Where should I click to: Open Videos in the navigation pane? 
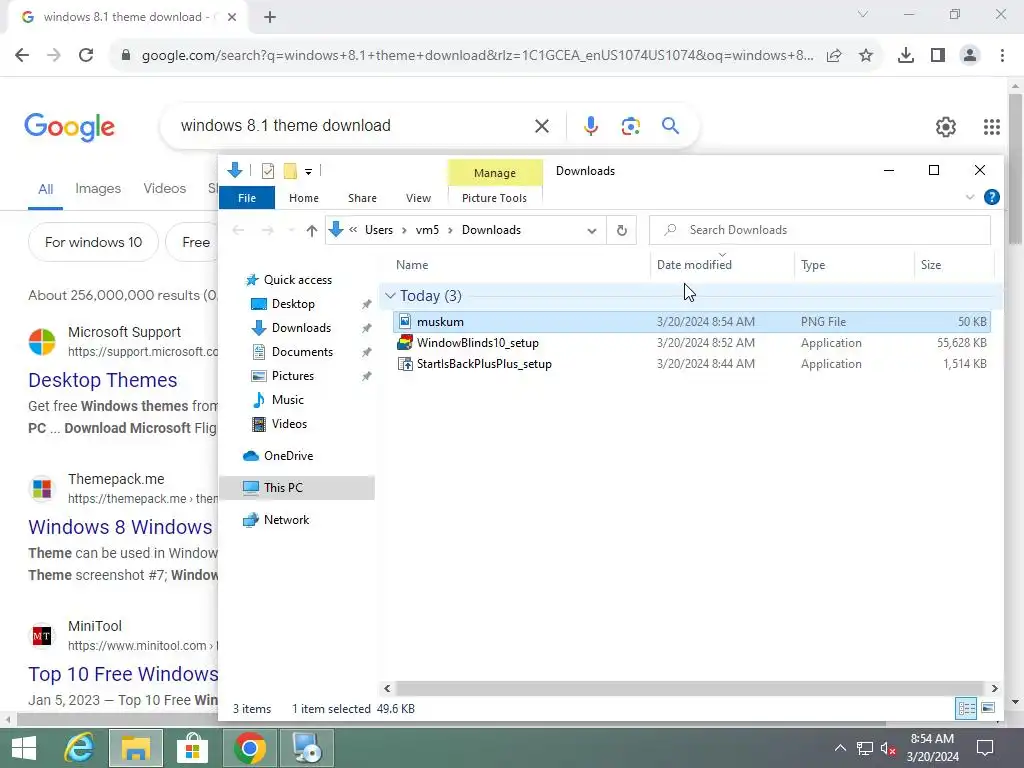click(x=289, y=424)
